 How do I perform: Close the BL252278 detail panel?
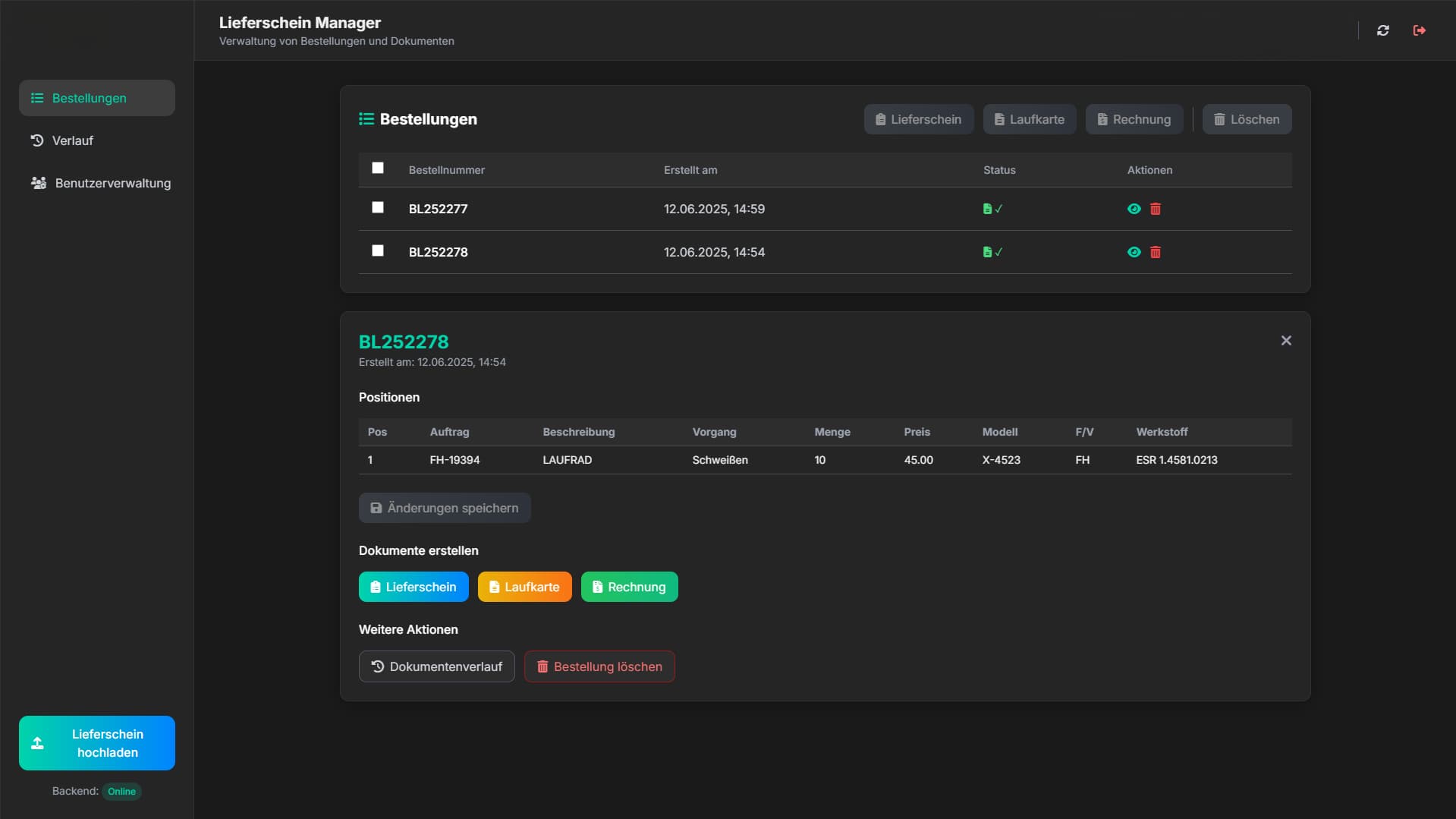[x=1285, y=340]
